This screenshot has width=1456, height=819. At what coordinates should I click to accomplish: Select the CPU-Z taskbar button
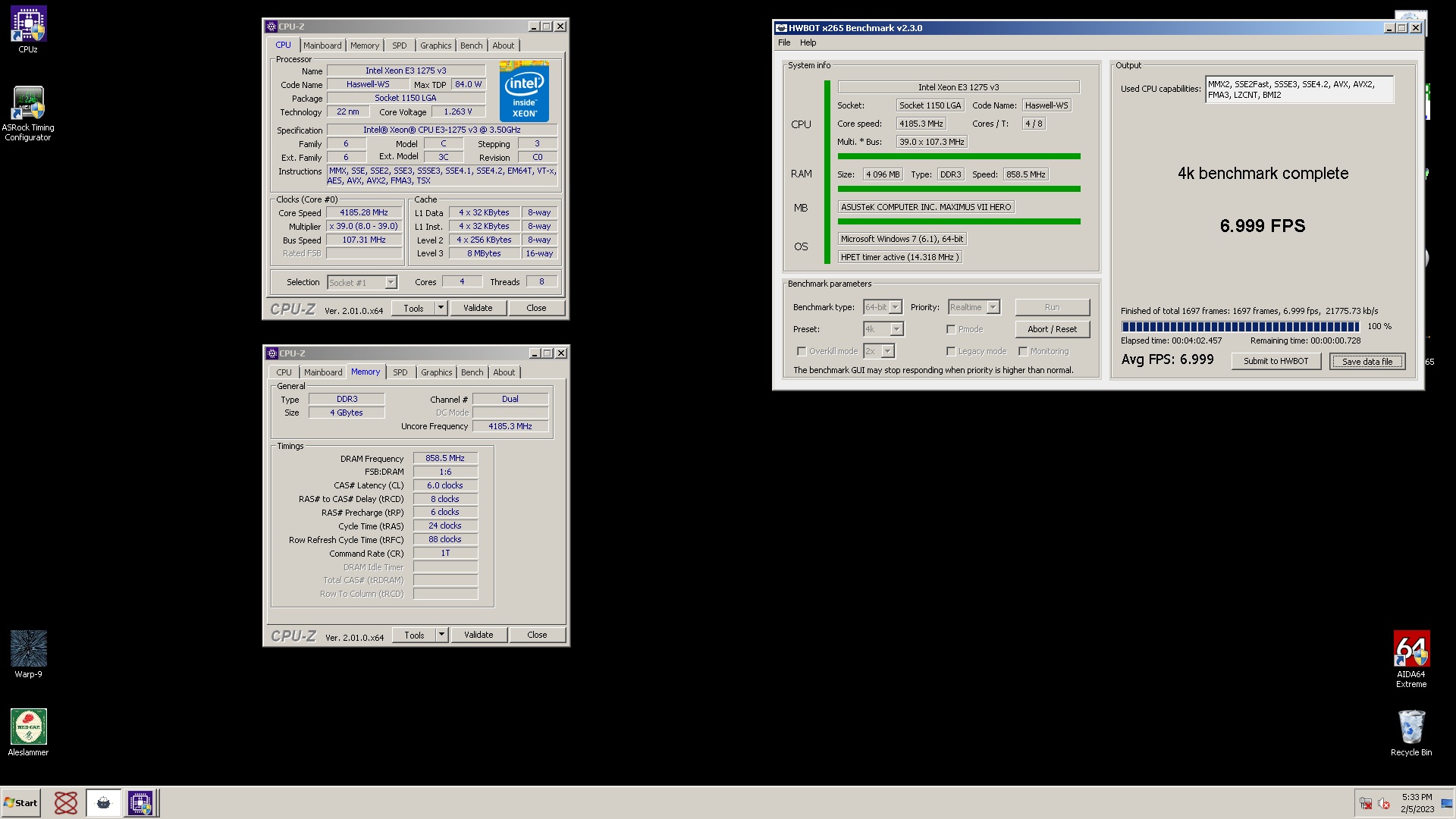(x=140, y=802)
